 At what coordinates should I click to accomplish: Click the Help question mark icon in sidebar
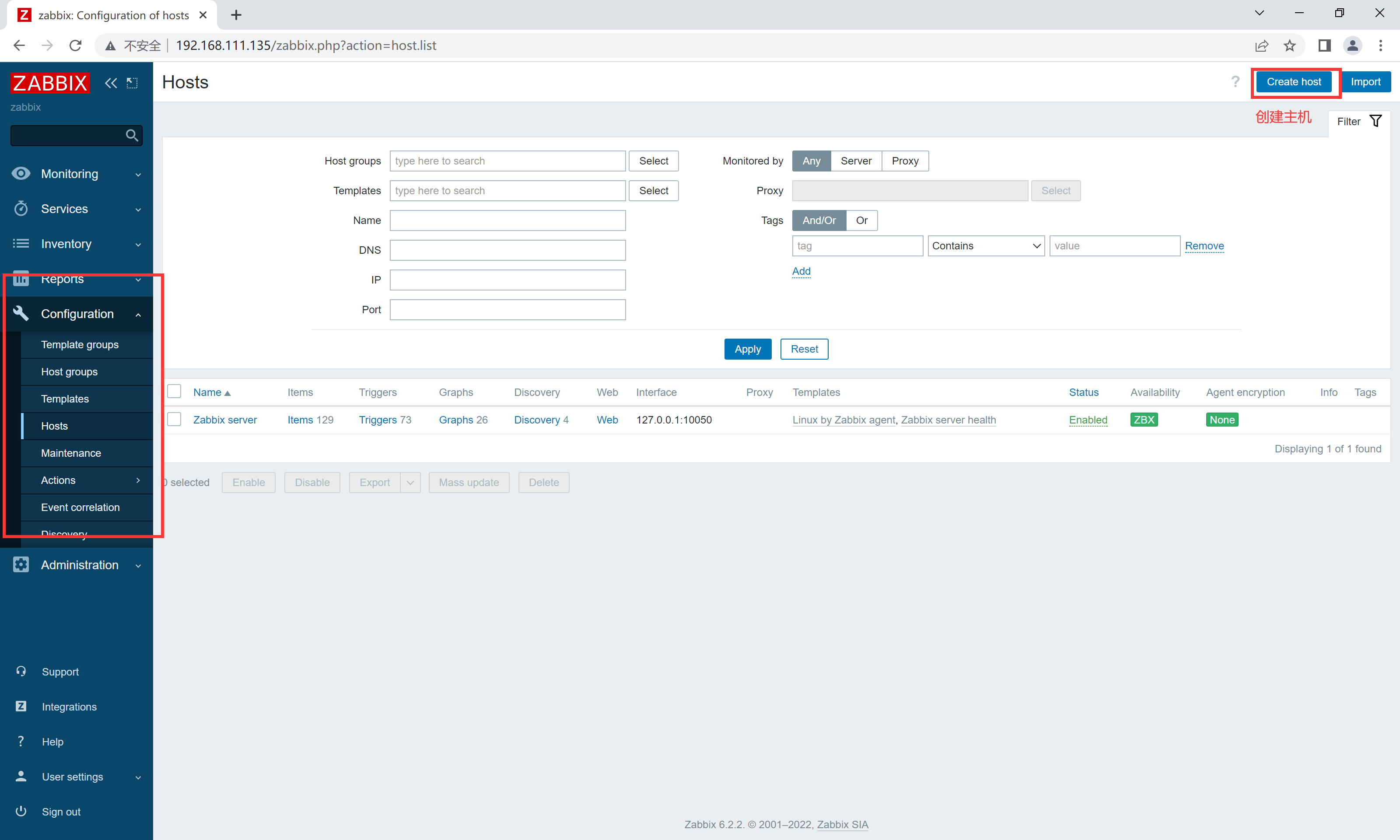(x=21, y=741)
